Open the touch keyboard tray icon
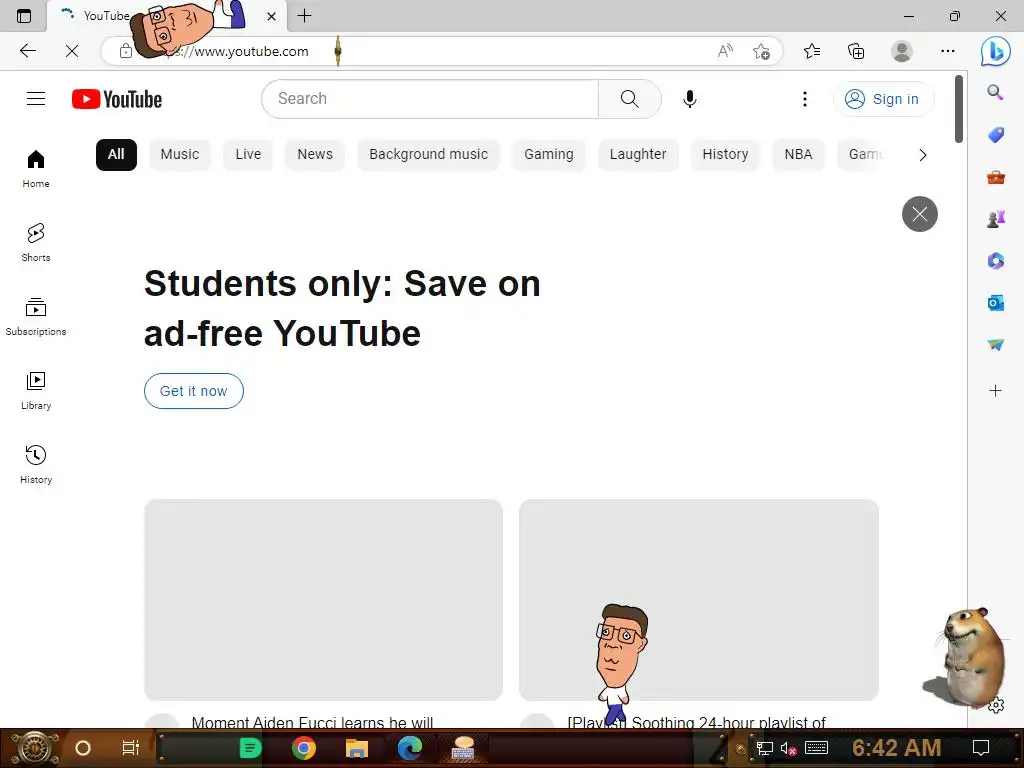The image size is (1024, 768). (x=816, y=748)
